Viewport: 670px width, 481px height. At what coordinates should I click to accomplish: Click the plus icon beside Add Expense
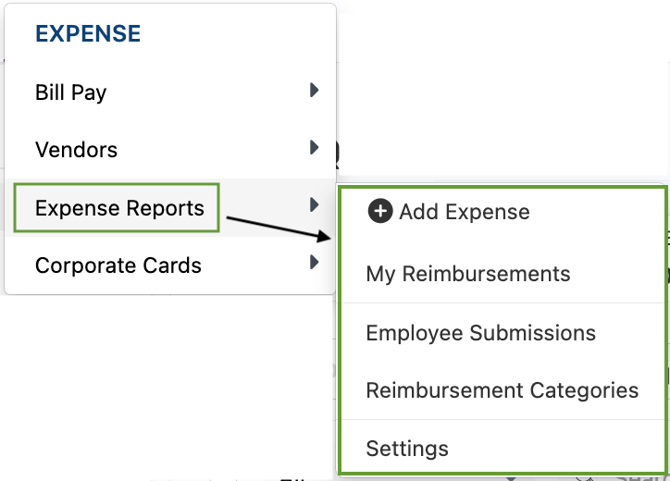click(x=380, y=211)
